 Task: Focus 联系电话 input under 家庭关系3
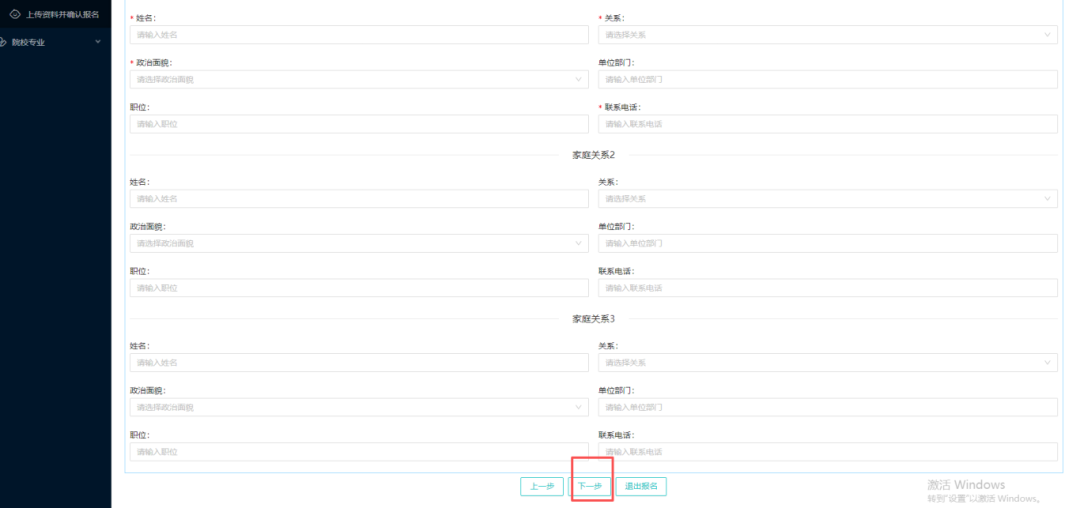[827, 452]
